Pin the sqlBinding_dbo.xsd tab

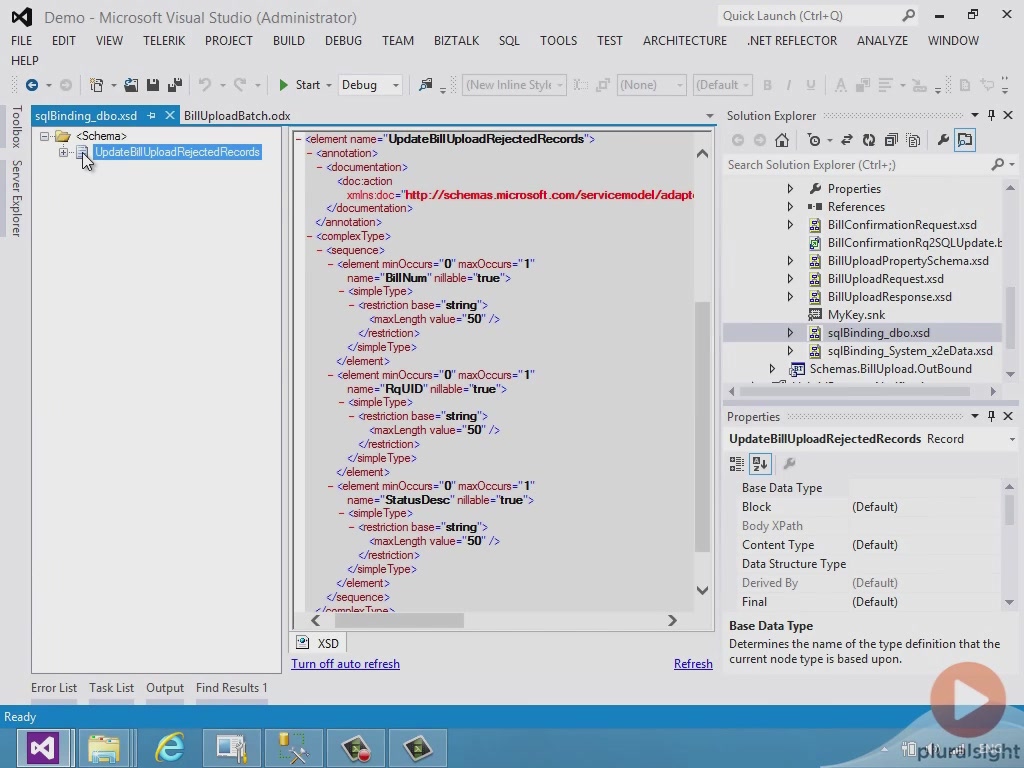152,116
